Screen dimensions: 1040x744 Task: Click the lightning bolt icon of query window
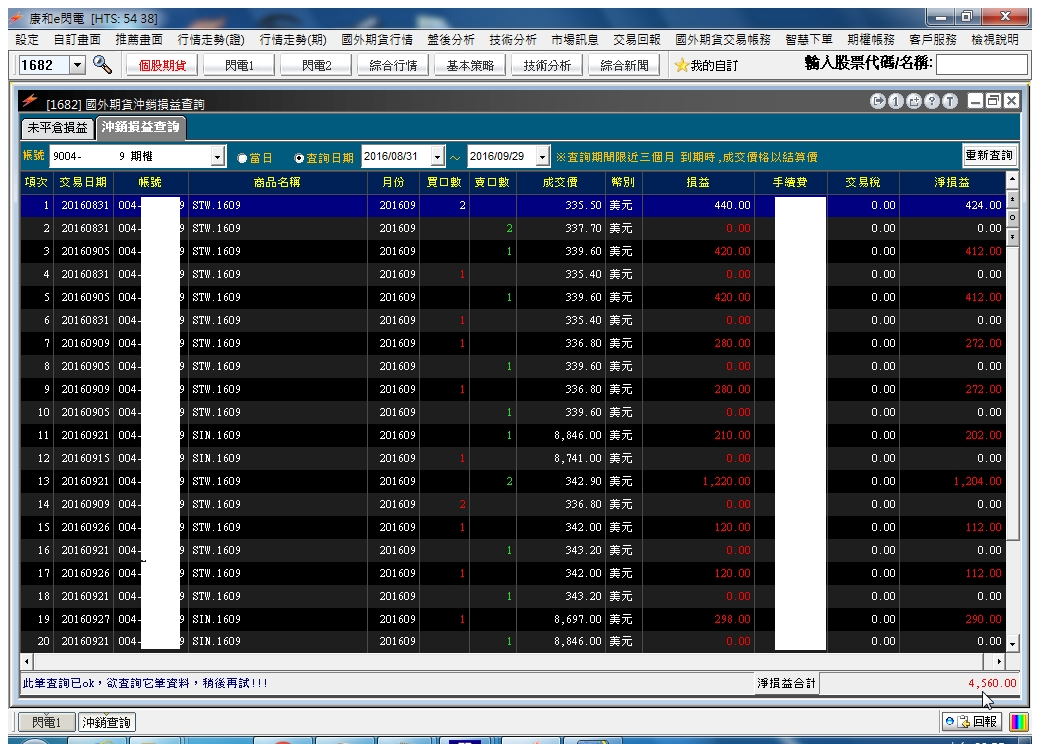click(30, 101)
